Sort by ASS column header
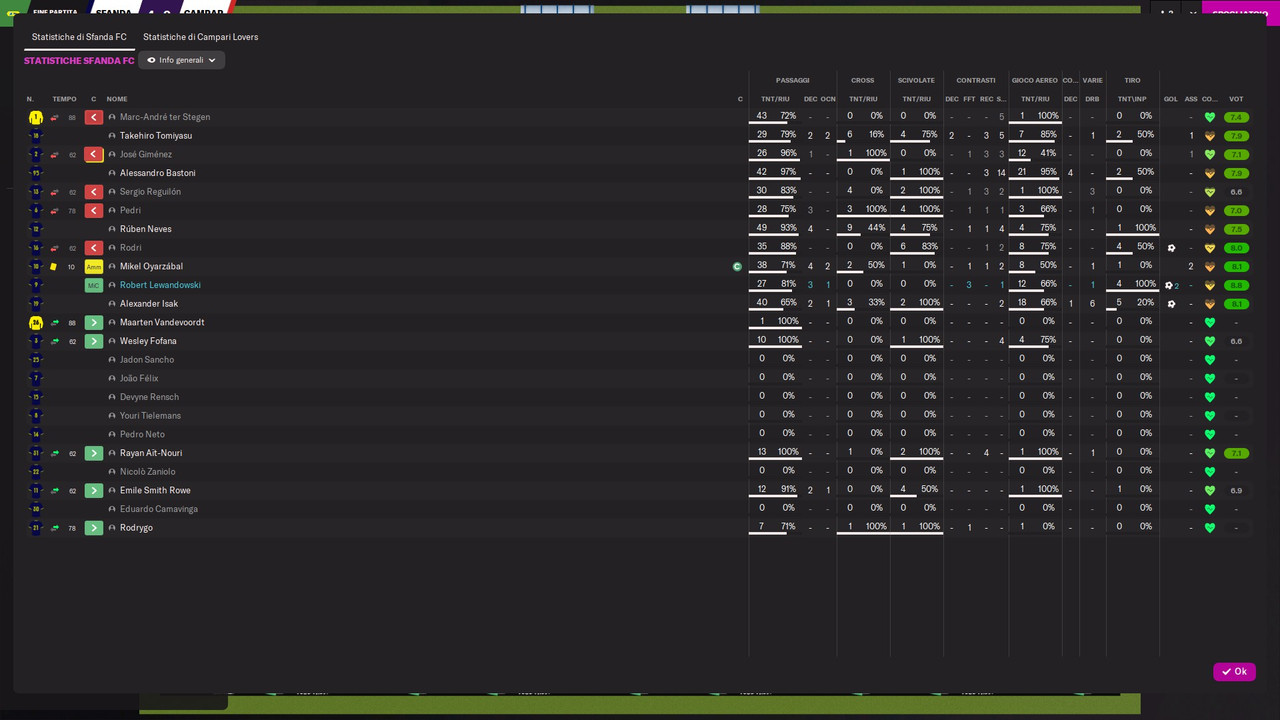1280x720 pixels. 1191,99
